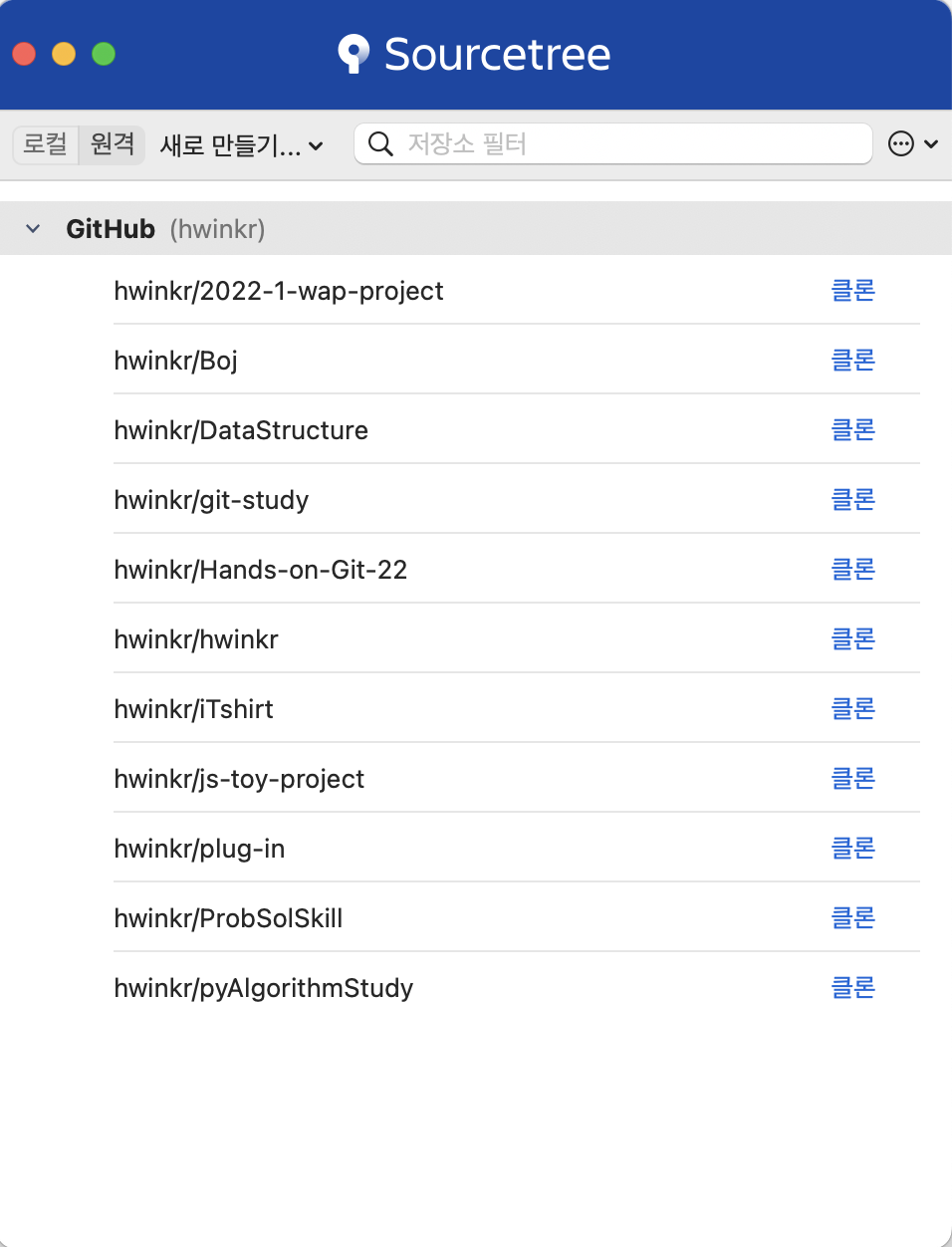Image resolution: width=952 pixels, height=1247 pixels.
Task: Select the hwinkr/pyAlgorithmStudy repository name
Action: pos(264,988)
